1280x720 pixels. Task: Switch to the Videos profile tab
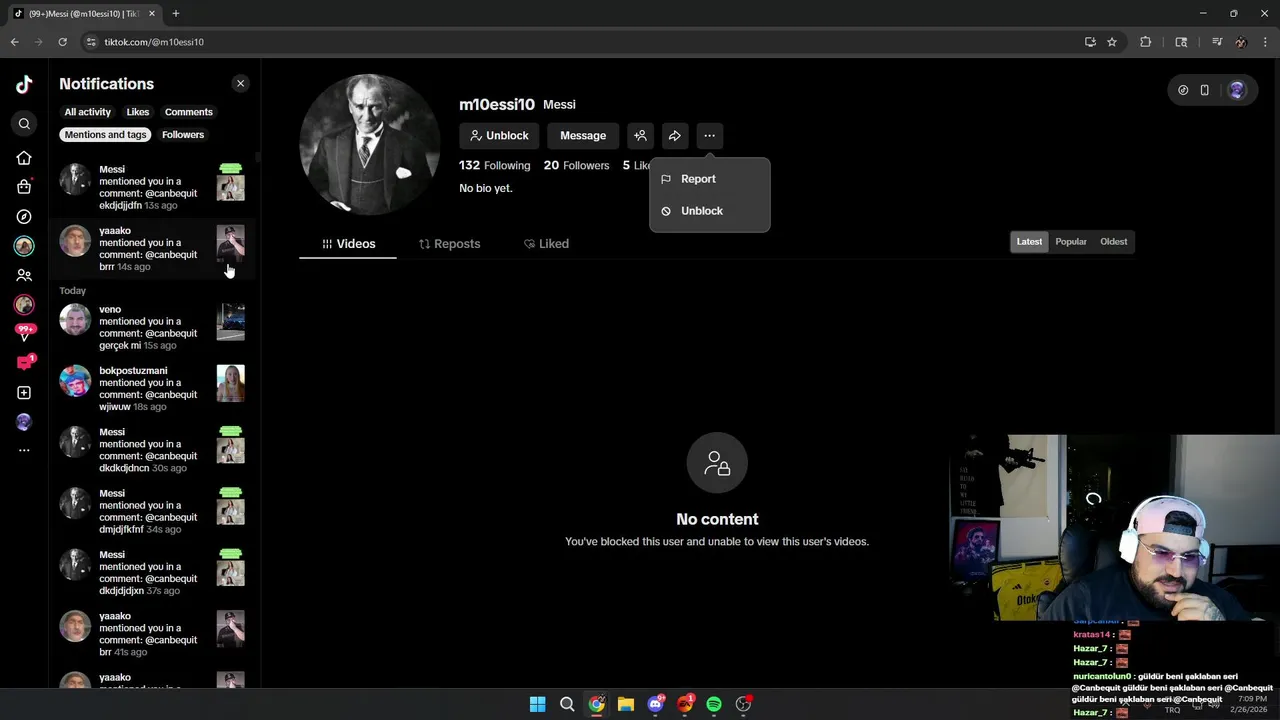tap(348, 244)
